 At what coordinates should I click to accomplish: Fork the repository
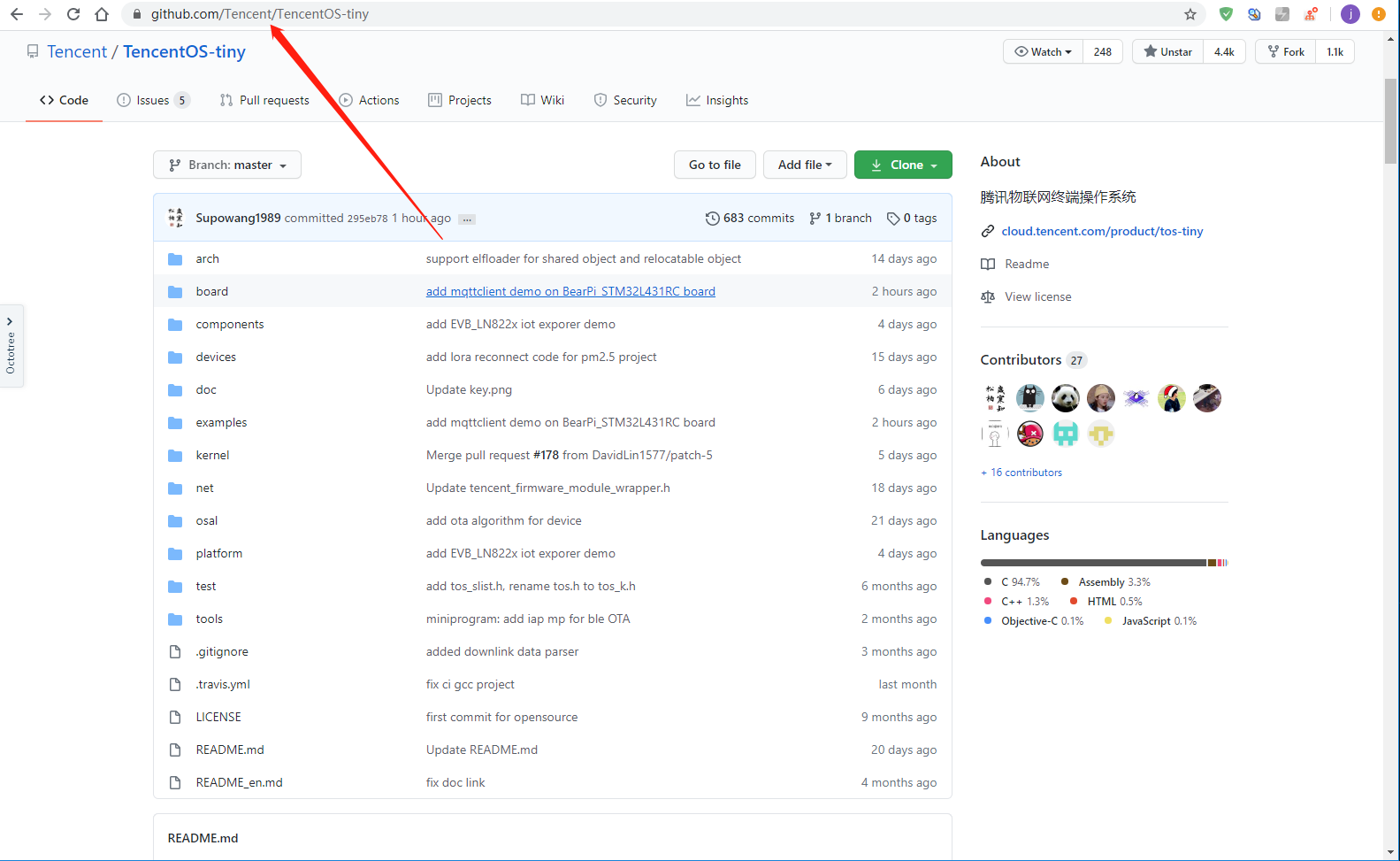1285,52
